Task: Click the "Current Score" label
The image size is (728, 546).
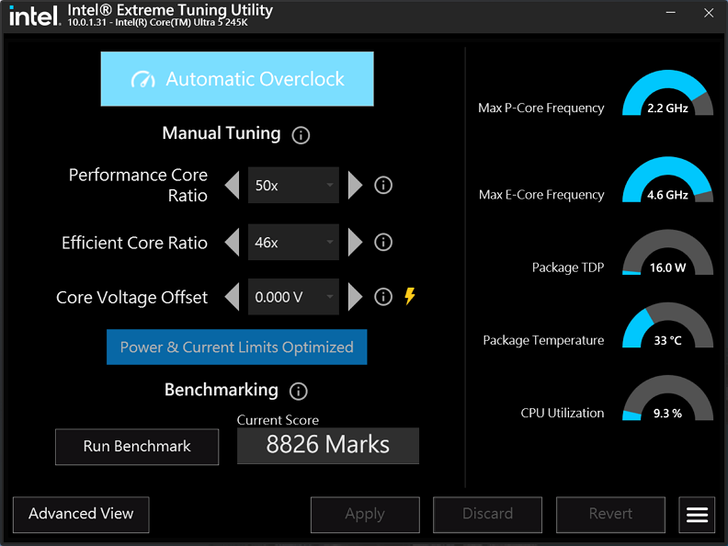Action: click(x=278, y=420)
